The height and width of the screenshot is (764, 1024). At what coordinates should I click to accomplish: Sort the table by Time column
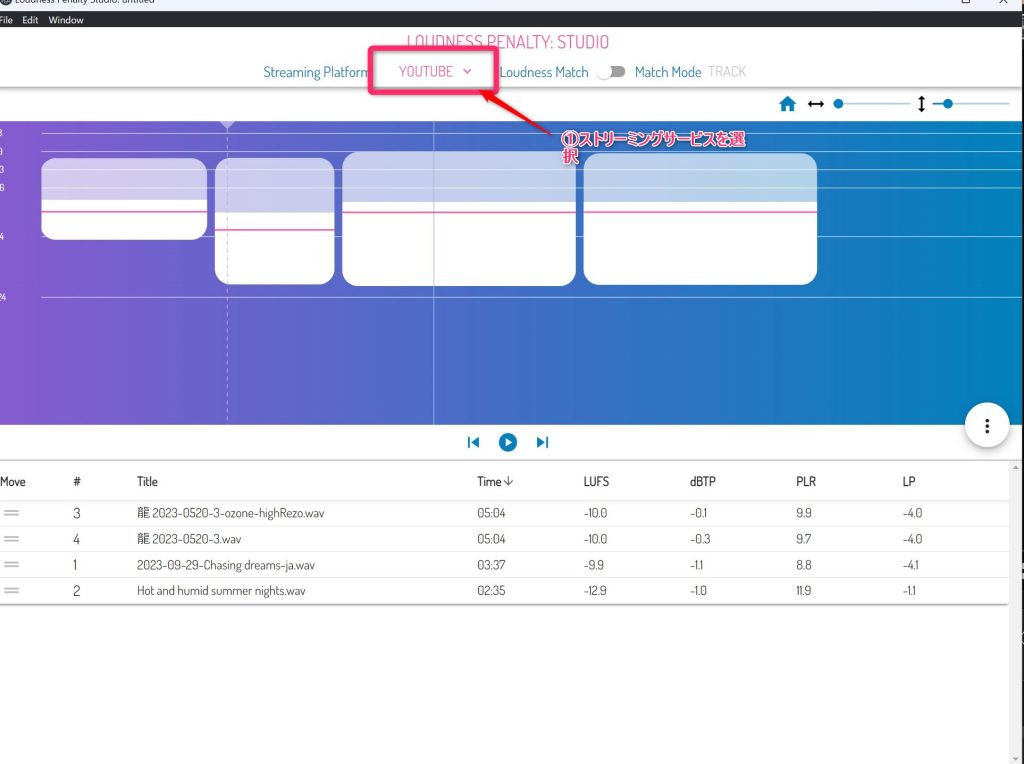tap(494, 482)
